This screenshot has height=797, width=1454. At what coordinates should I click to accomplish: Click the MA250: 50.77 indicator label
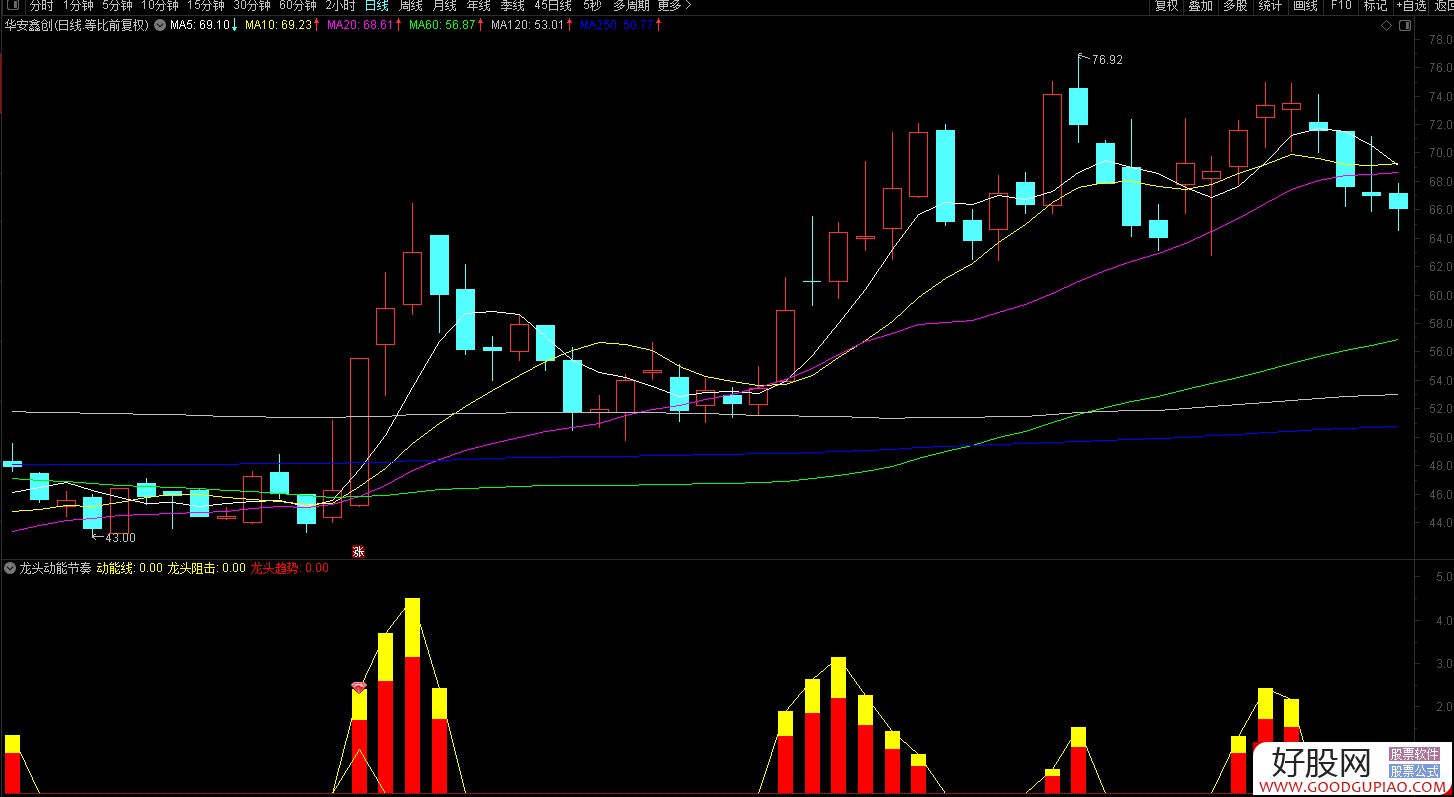click(620, 25)
